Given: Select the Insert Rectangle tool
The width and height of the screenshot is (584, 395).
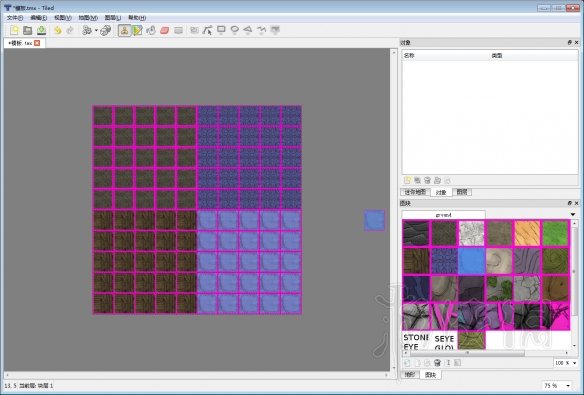Looking at the screenshot, I should pyautogui.click(x=221, y=30).
